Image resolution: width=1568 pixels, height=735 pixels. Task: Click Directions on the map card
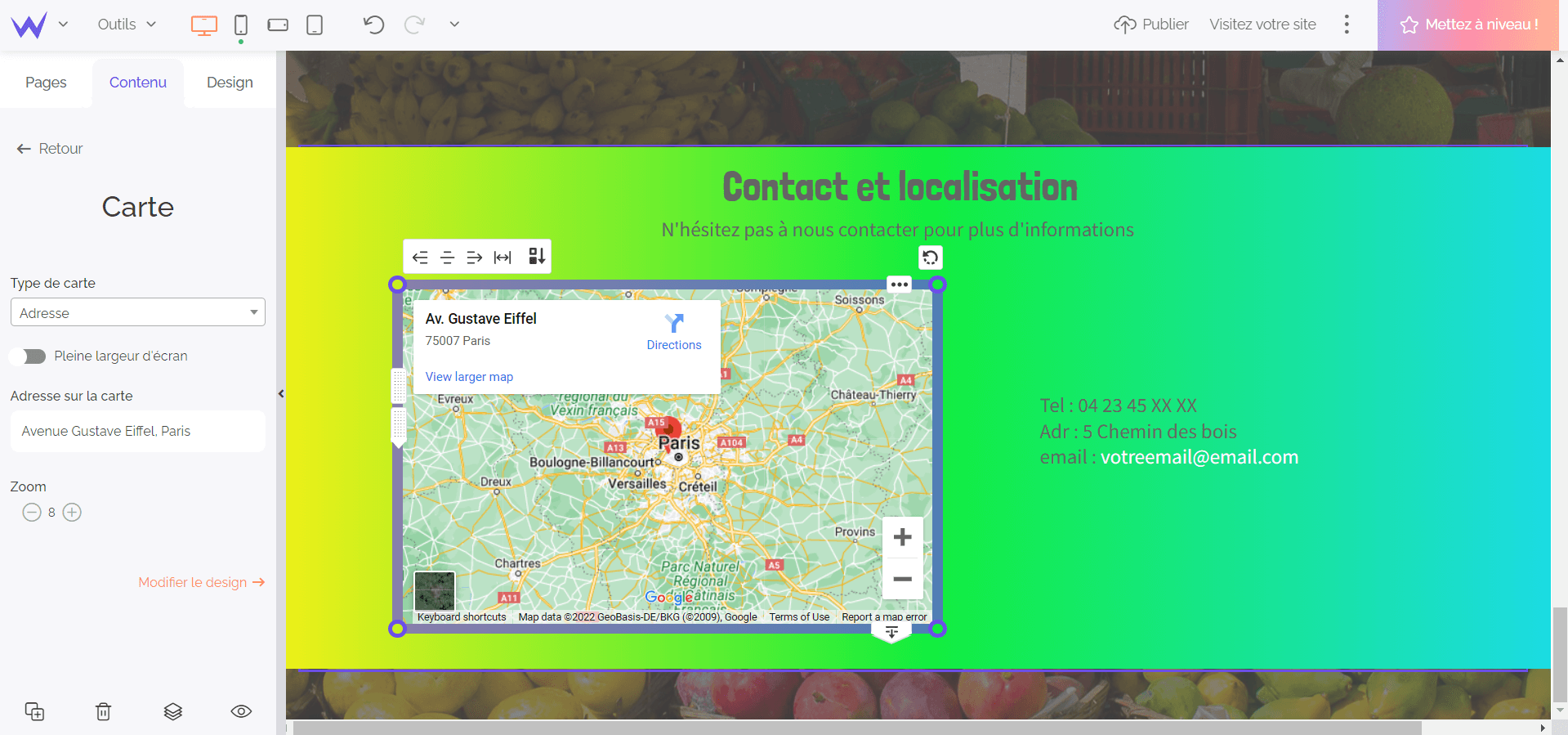point(674,332)
